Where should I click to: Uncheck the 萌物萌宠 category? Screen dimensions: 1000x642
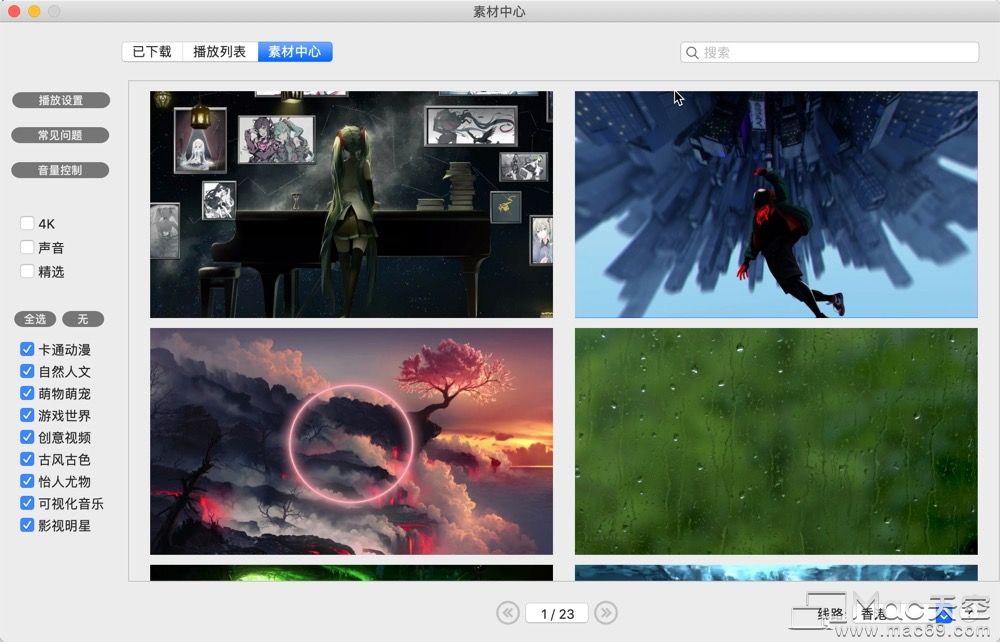[27, 393]
